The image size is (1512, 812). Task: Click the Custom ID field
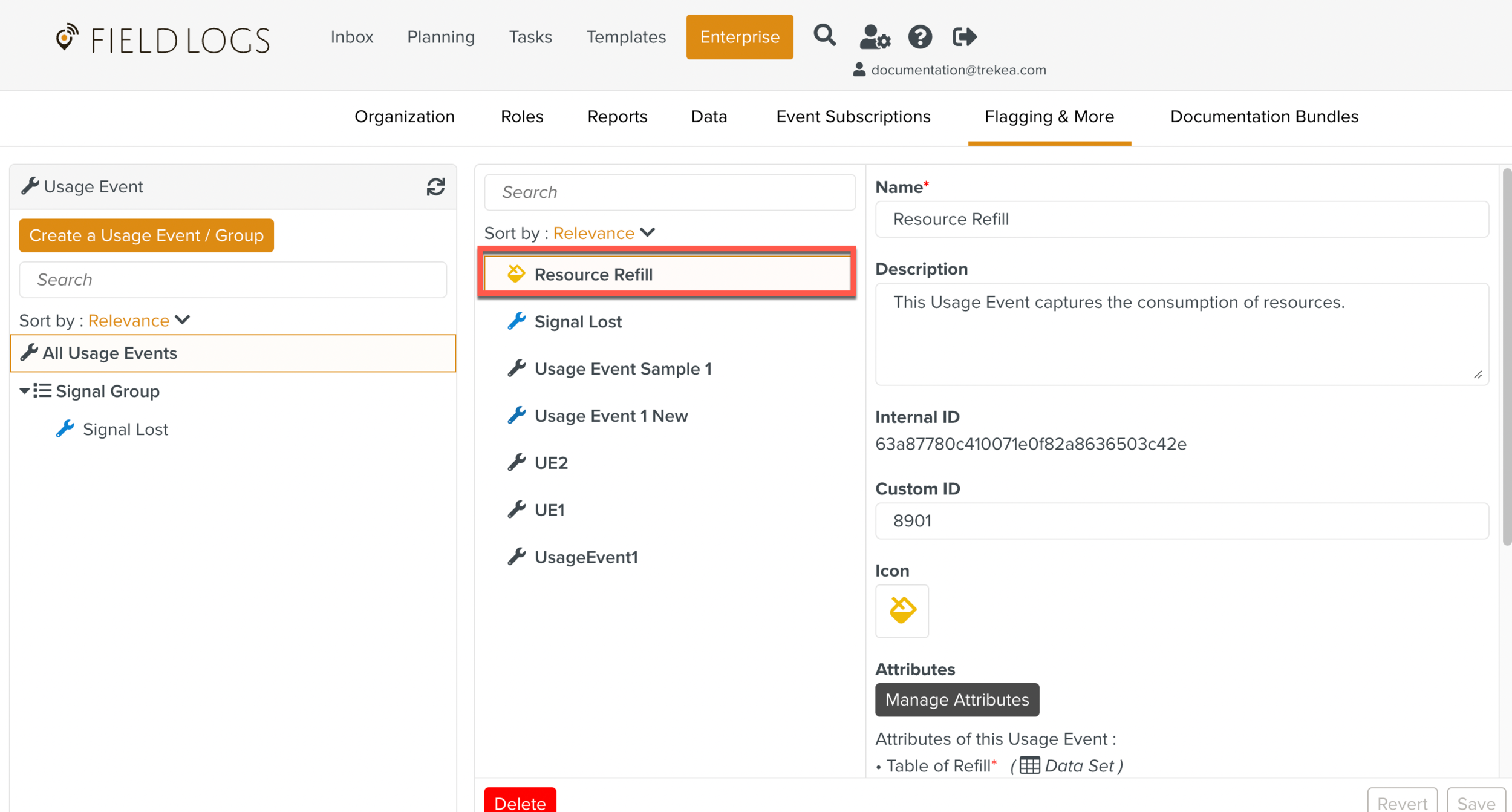coord(1181,520)
